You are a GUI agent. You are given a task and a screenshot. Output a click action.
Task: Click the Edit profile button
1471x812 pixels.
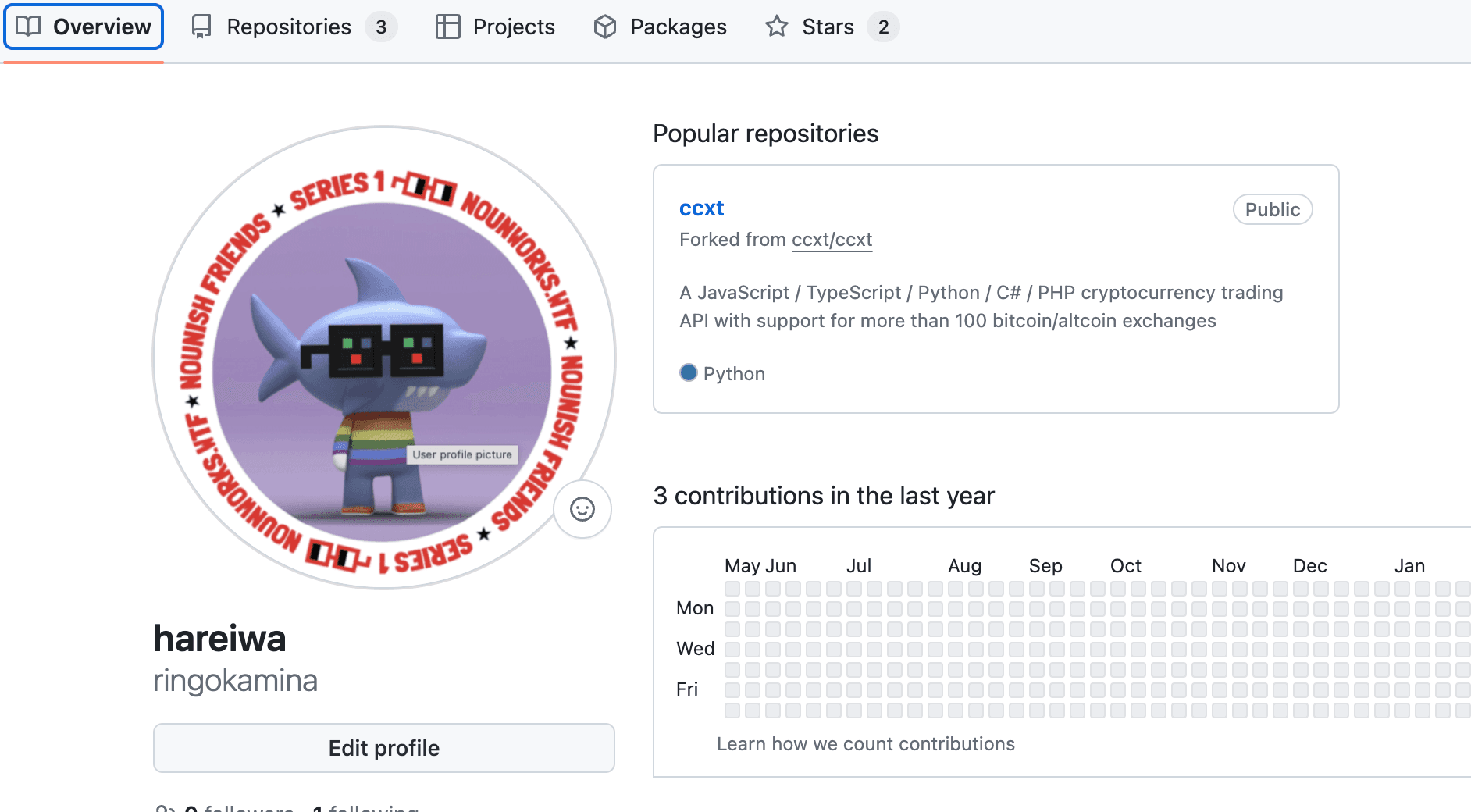click(x=384, y=748)
